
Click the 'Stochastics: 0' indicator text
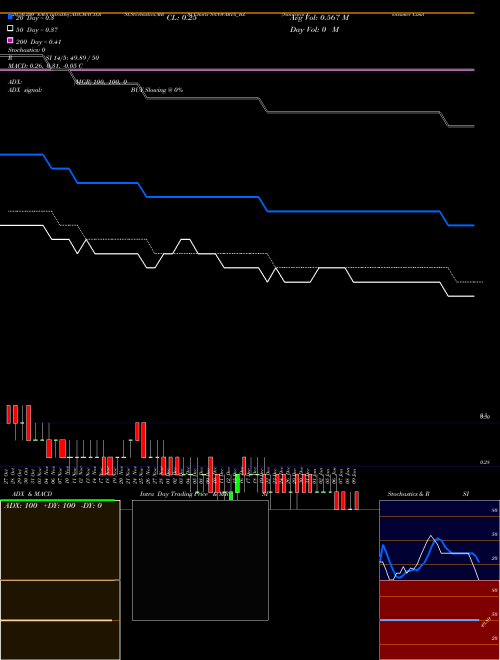click(27, 50)
